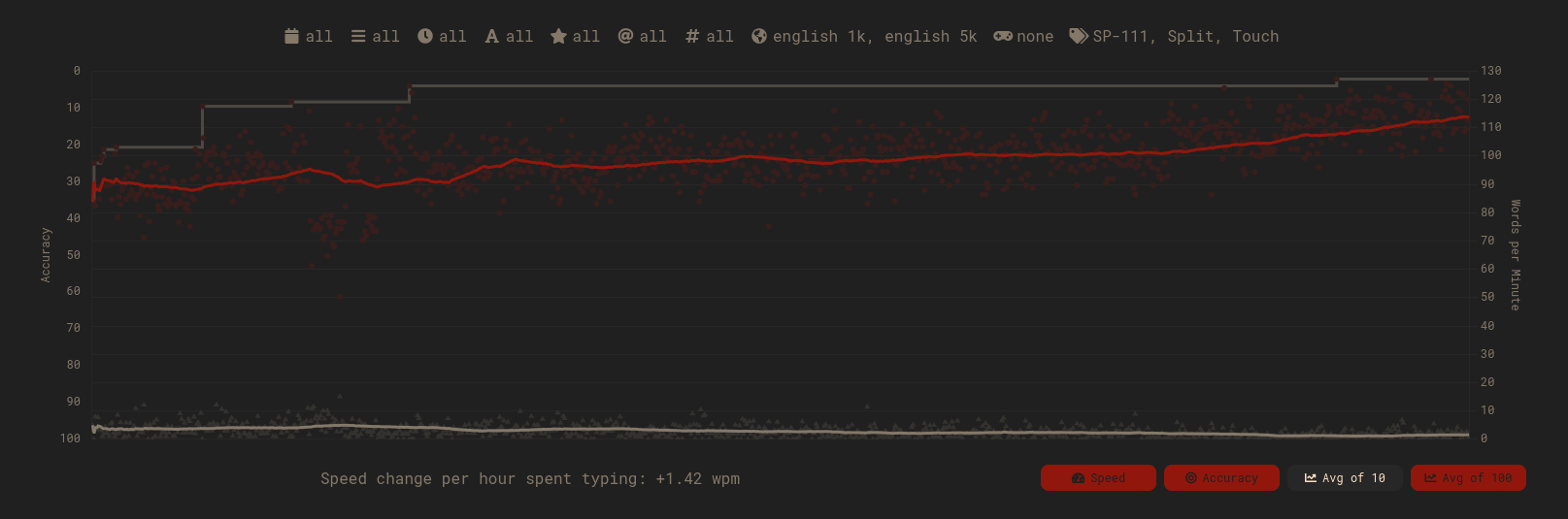Screen dimensions: 1568x519
Task: Click the speed change per hour text
Action: (530, 478)
